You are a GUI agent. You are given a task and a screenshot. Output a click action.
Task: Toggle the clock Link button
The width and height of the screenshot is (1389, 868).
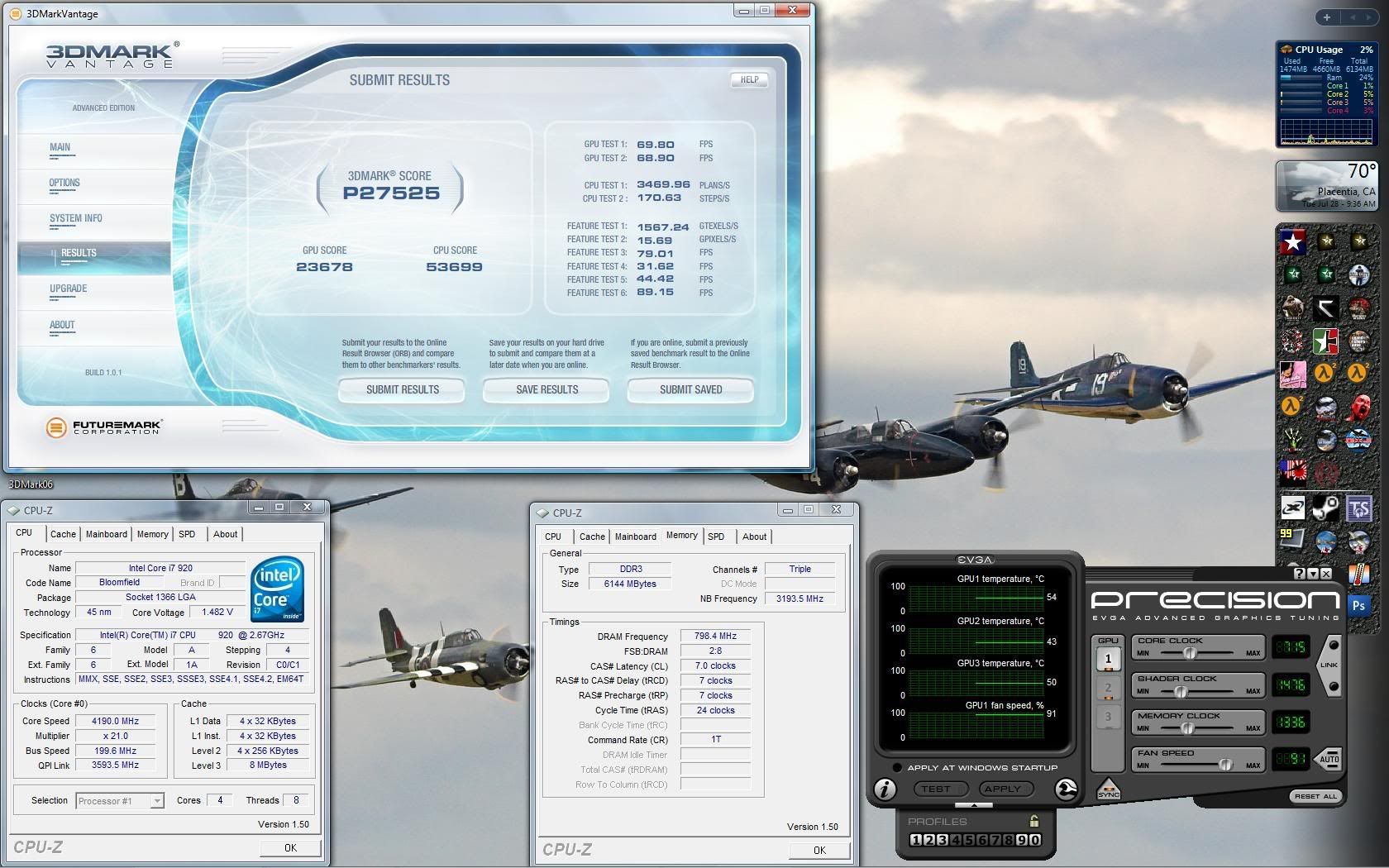click(x=1330, y=665)
